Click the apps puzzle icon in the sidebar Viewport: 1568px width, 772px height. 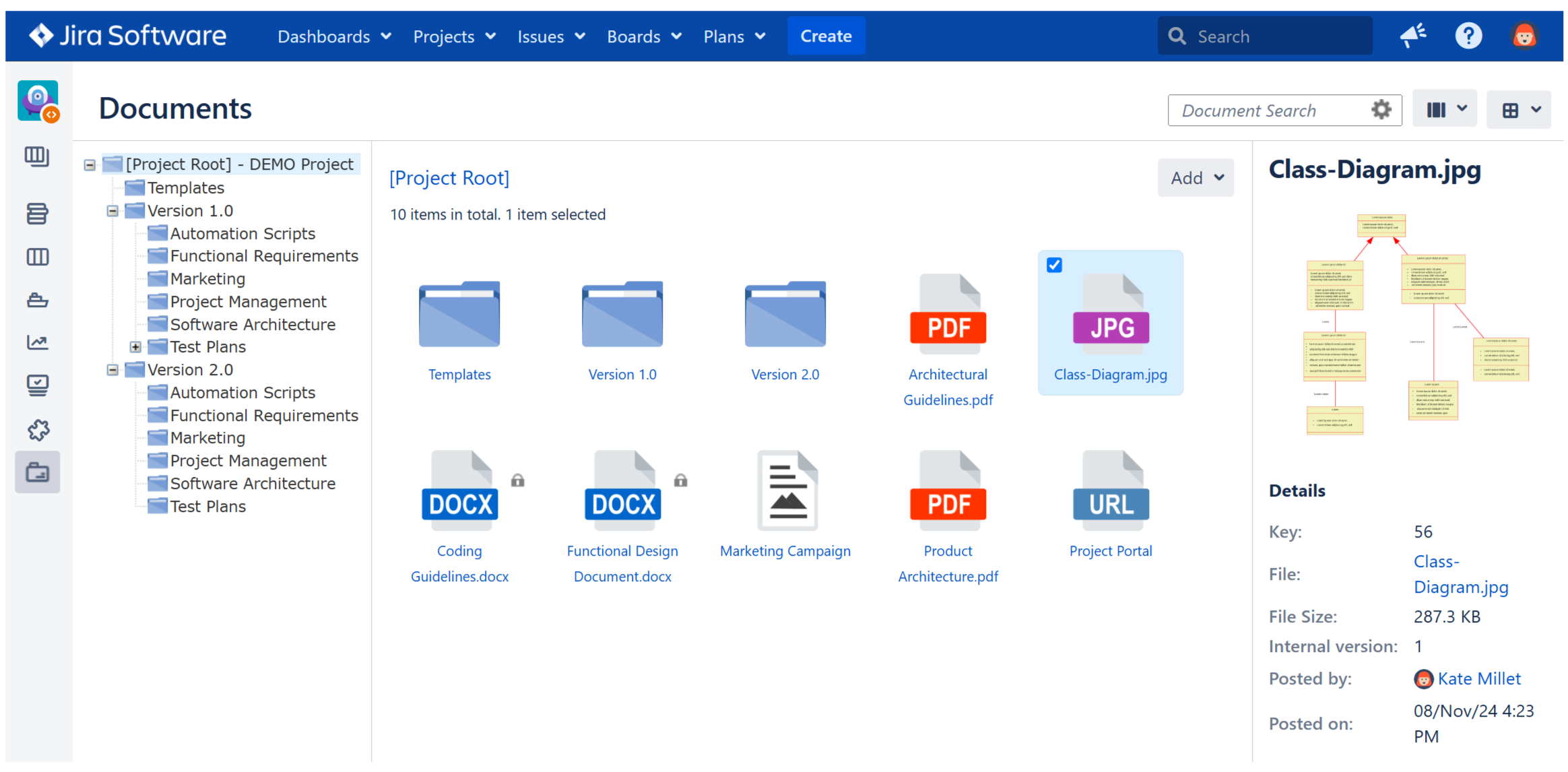38,430
